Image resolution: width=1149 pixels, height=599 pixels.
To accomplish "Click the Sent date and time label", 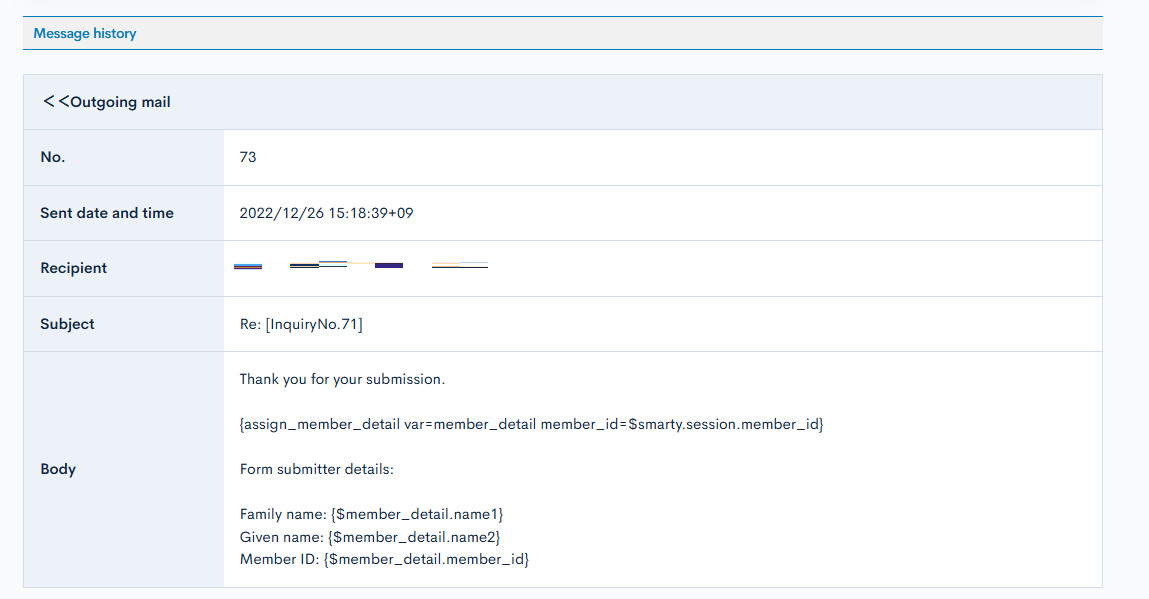I will tap(107, 213).
